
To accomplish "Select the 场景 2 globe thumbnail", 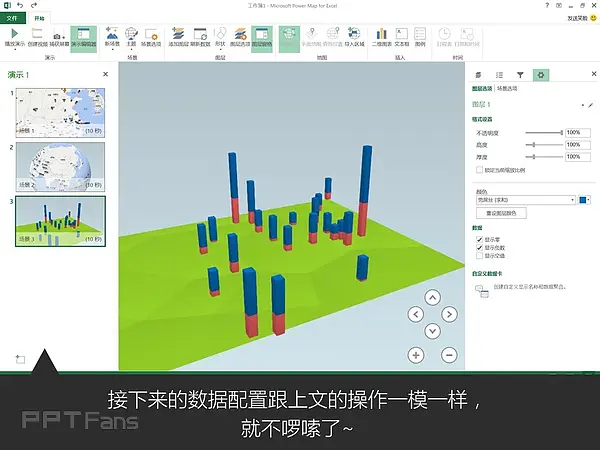I will [x=60, y=165].
